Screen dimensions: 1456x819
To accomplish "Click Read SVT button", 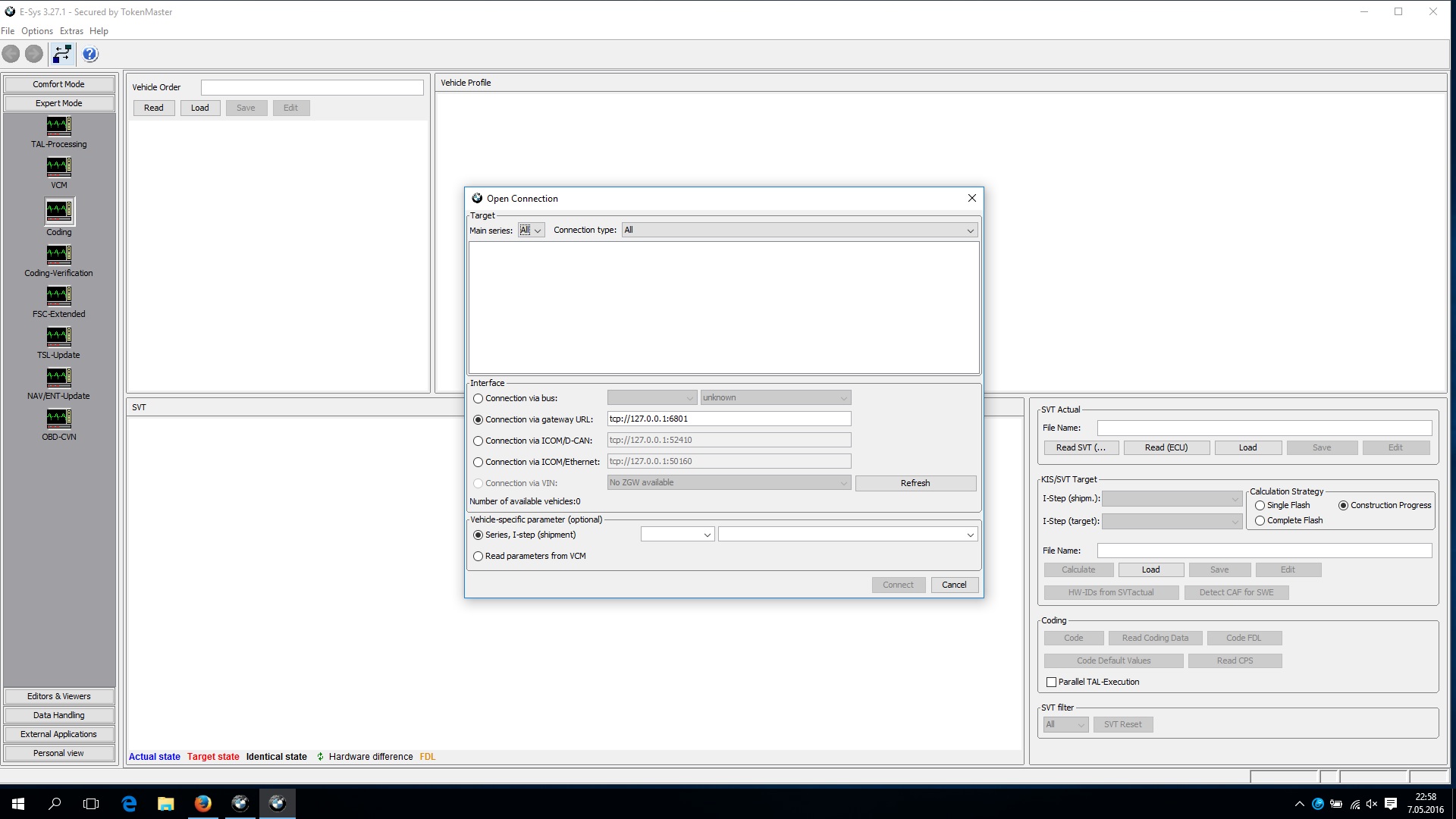I will (1081, 447).
